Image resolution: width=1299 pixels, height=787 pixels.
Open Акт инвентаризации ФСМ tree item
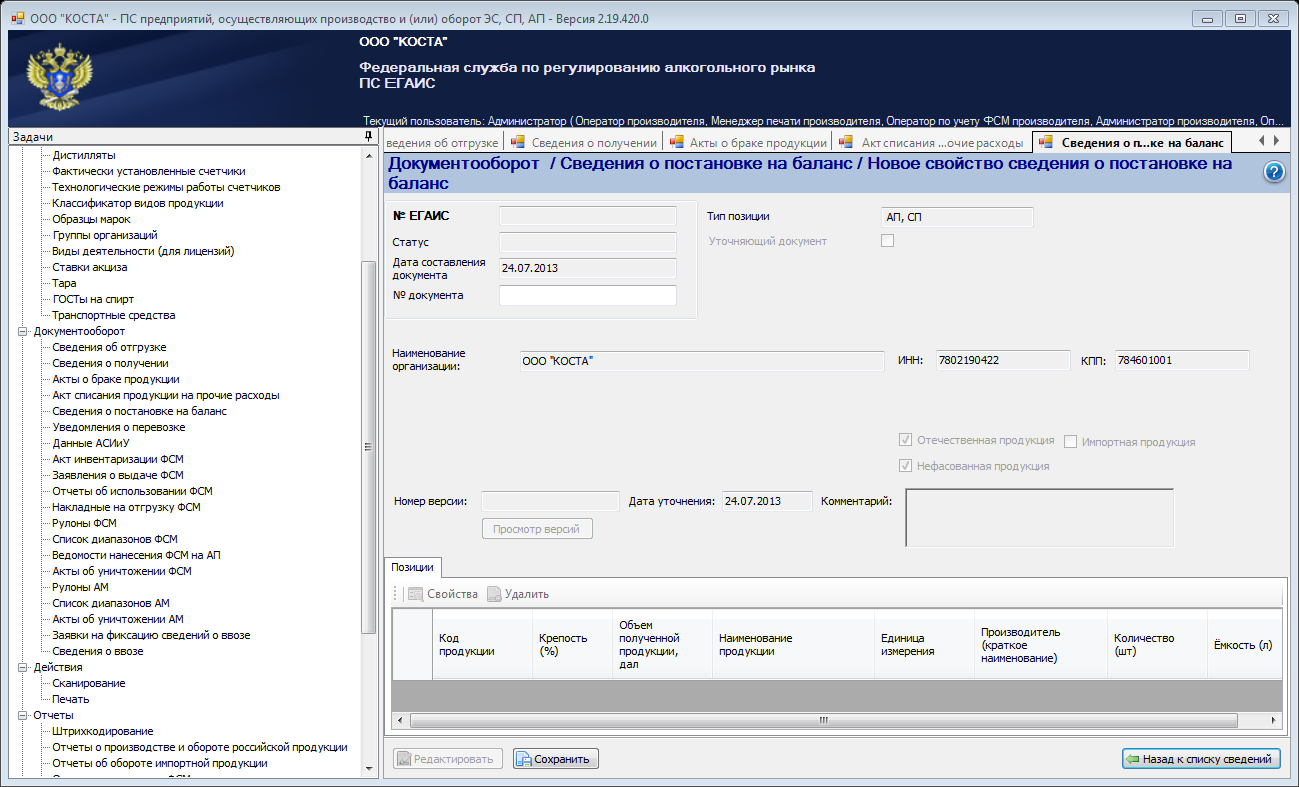(117, 459)
